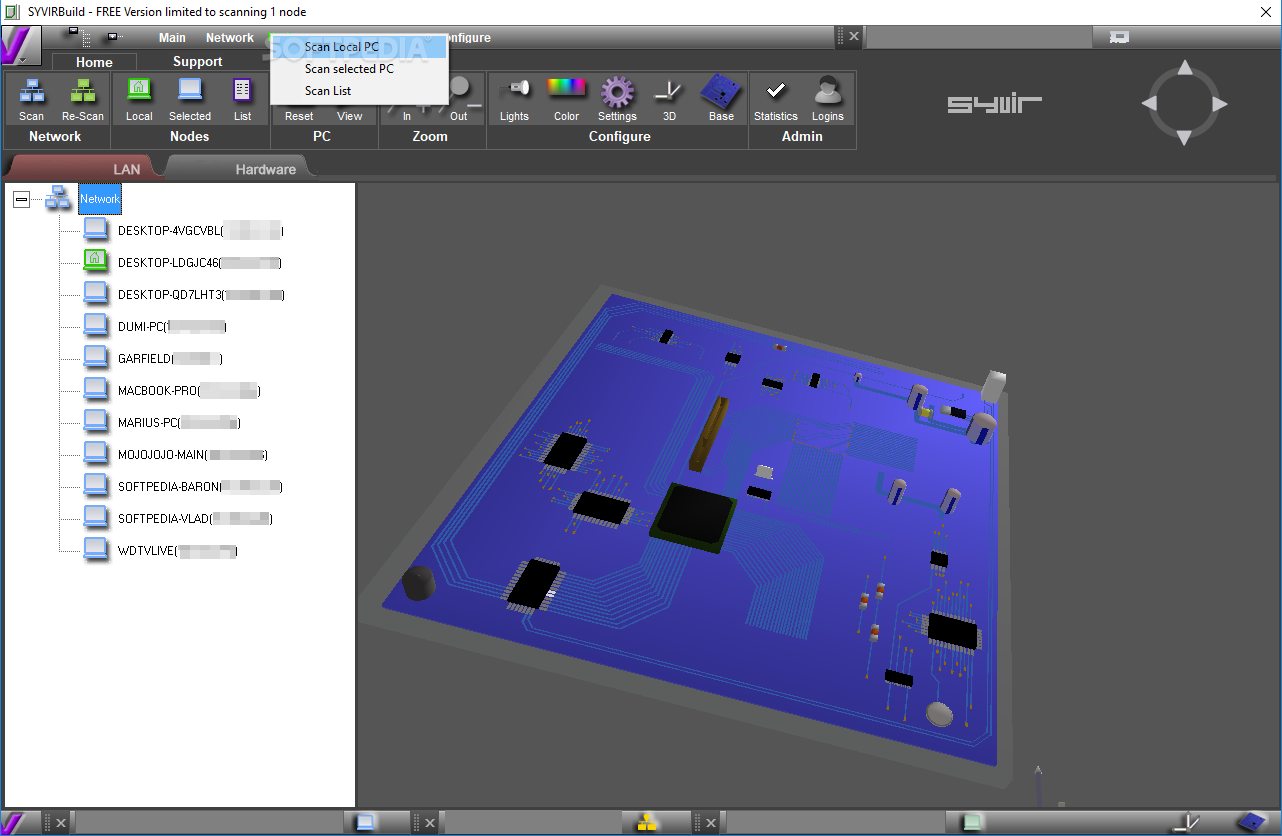Select the Network root item
1282x836 pixels.
100,199
